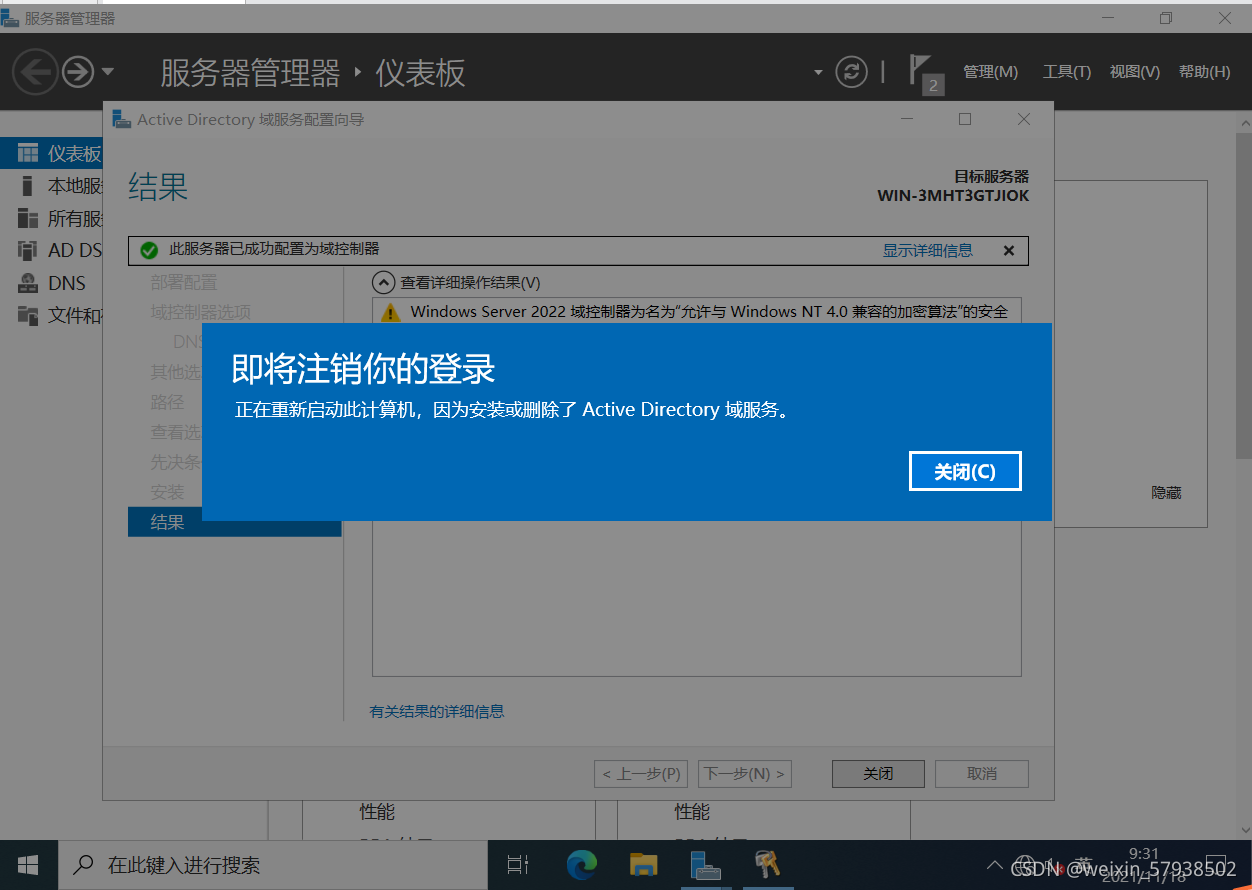Click the 关闭 button at the wizard bottom

click(878, 774)
